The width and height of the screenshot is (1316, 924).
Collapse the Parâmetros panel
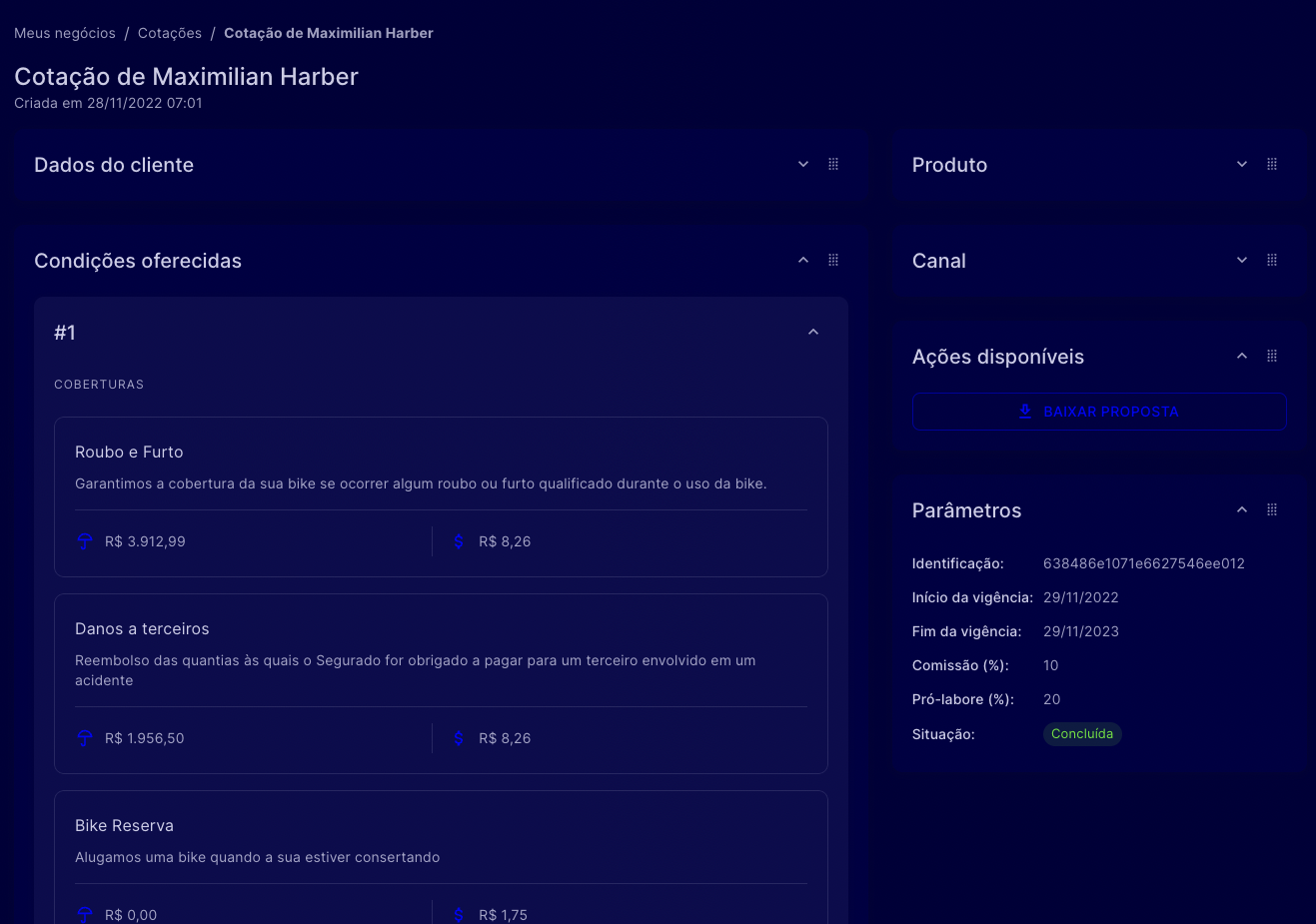coord(1242,509)
